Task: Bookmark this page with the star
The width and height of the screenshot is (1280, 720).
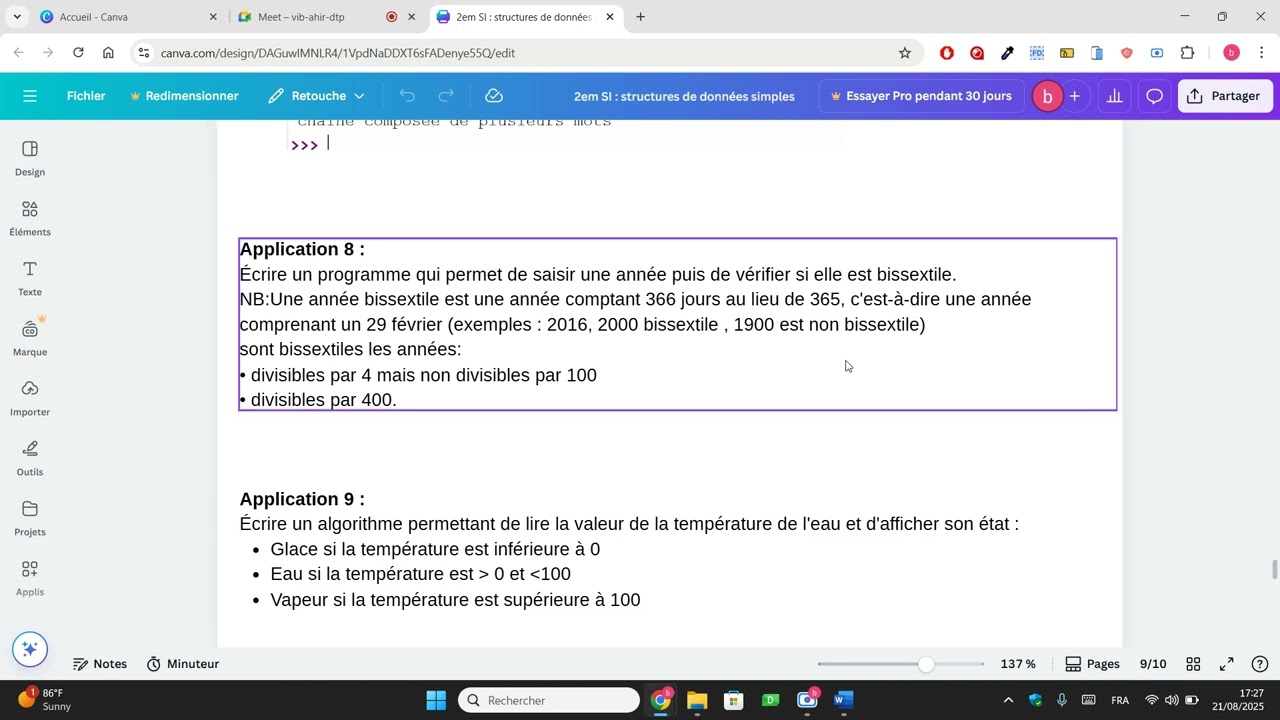Action: pyautogui.click(x=904, y=53)
